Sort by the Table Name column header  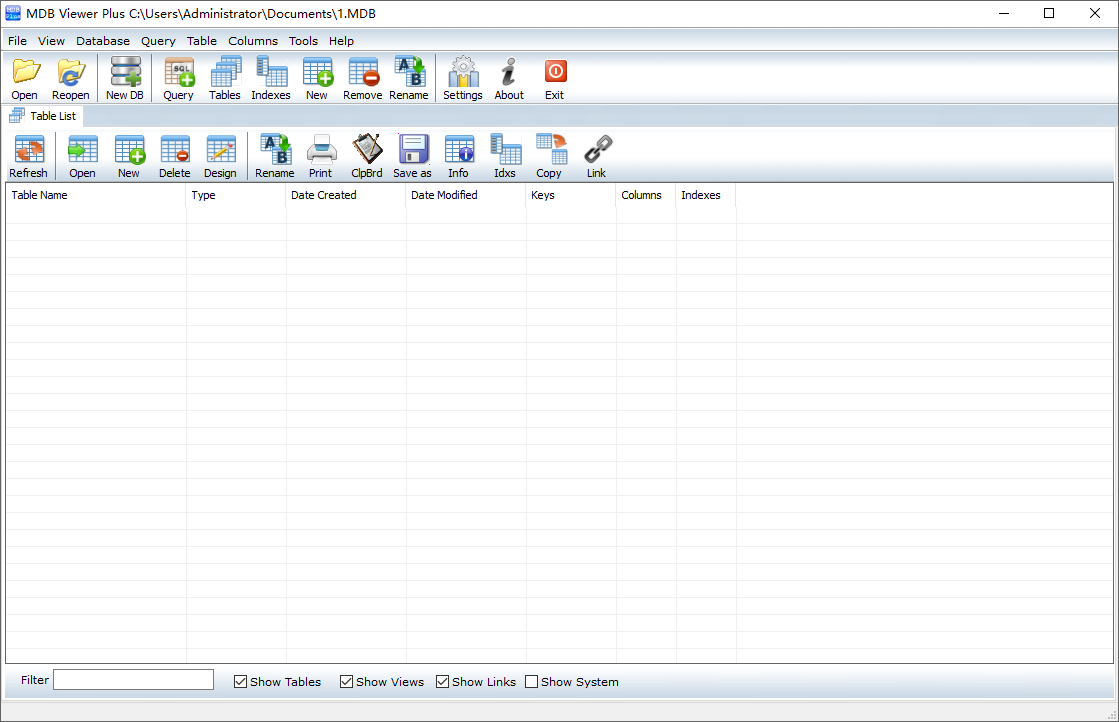(96, 195)
